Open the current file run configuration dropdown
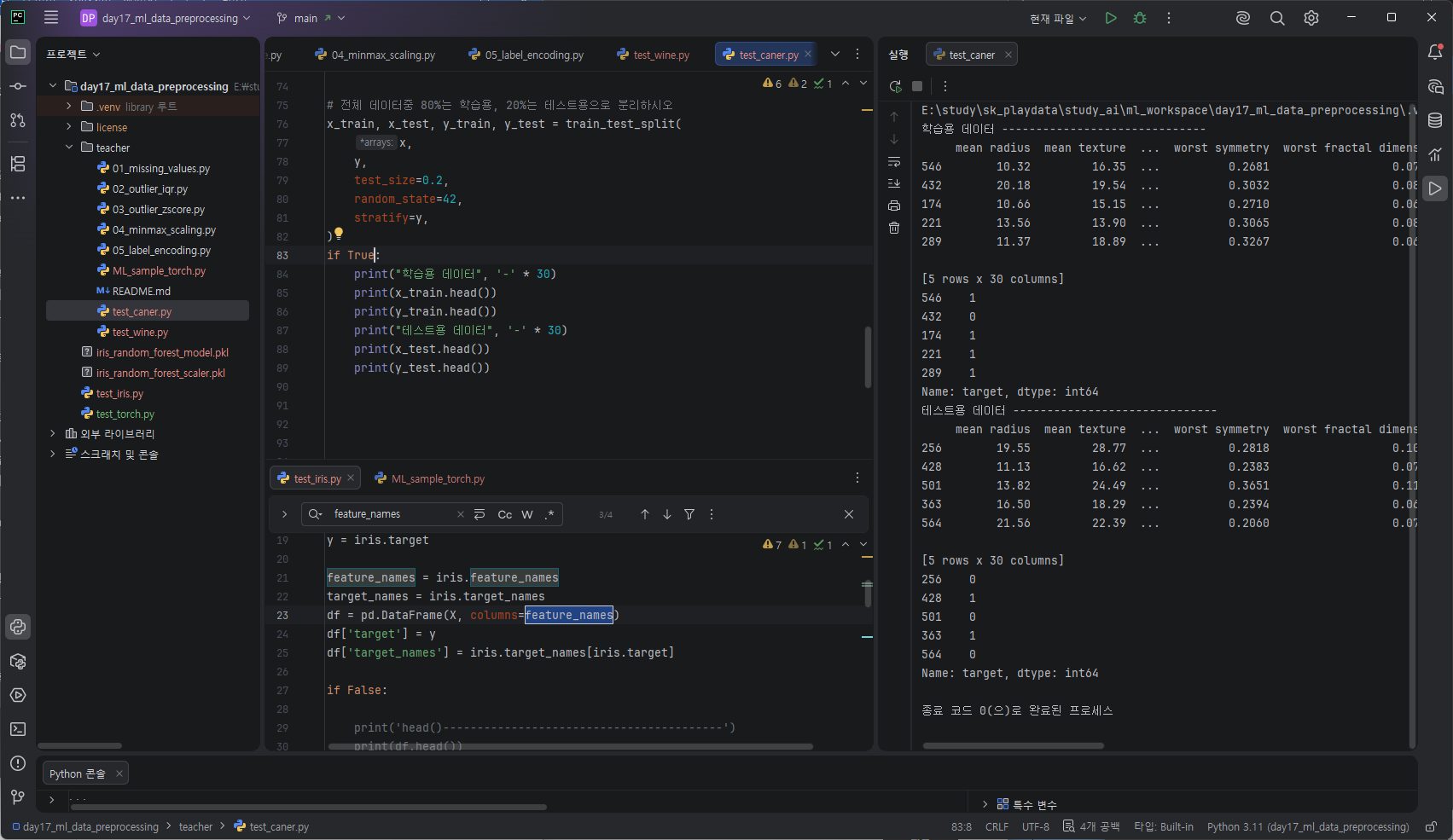 coord(1058,18)
